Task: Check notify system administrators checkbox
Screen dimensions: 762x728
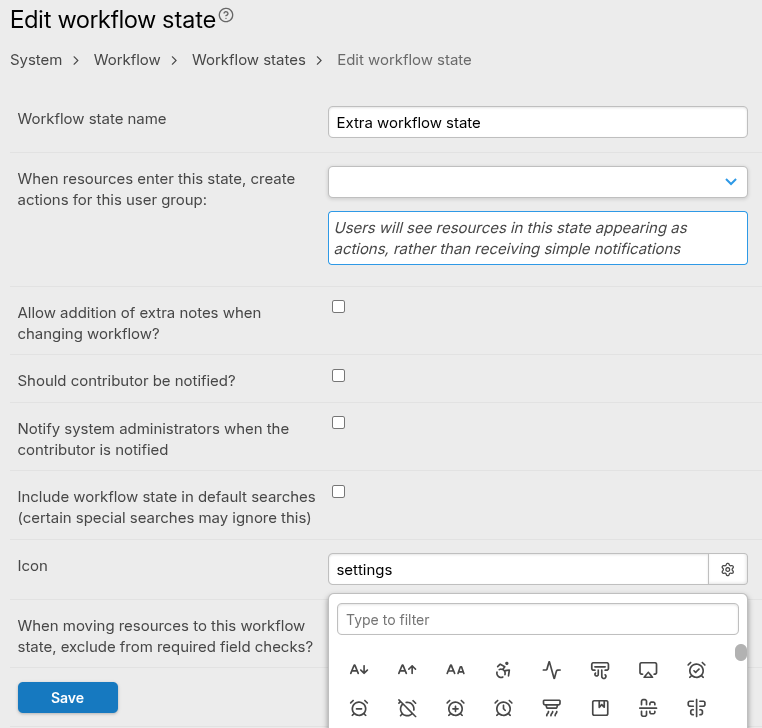Action: pos(339,423)
